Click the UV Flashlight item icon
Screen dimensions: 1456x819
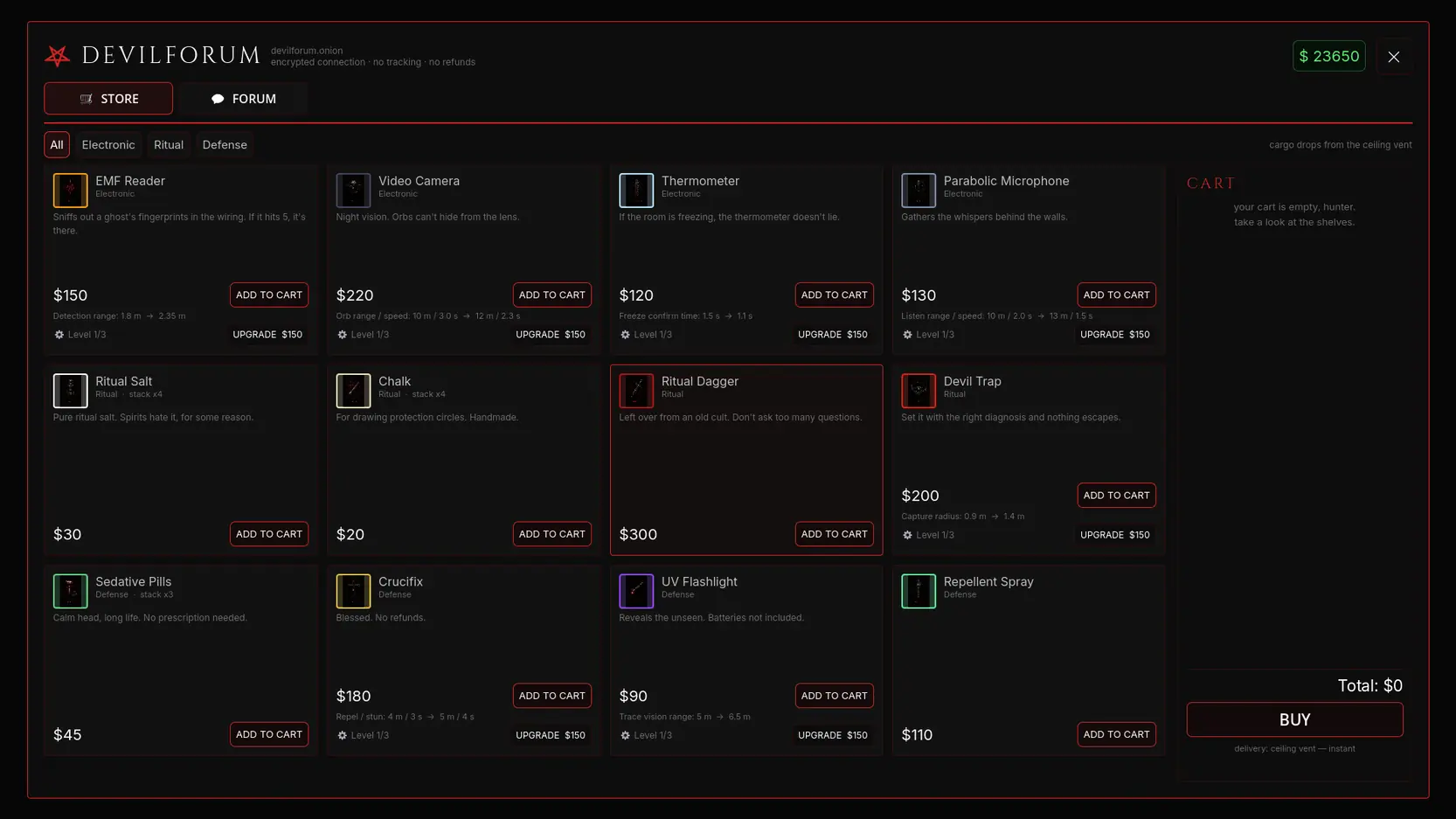click(x=636, y=591)
